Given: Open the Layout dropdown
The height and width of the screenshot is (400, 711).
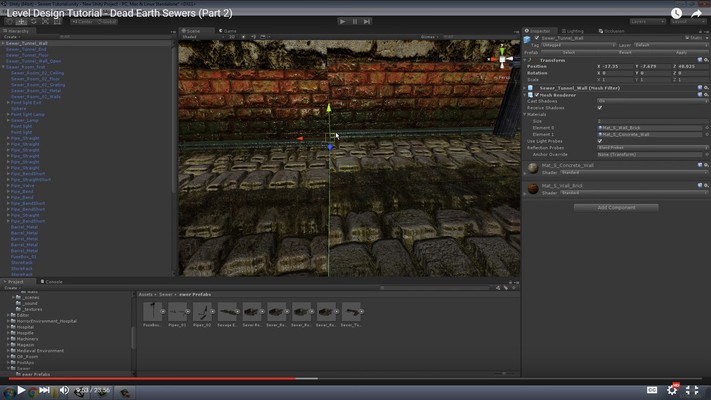Looking at the screenshot, I should pos(688,21).
